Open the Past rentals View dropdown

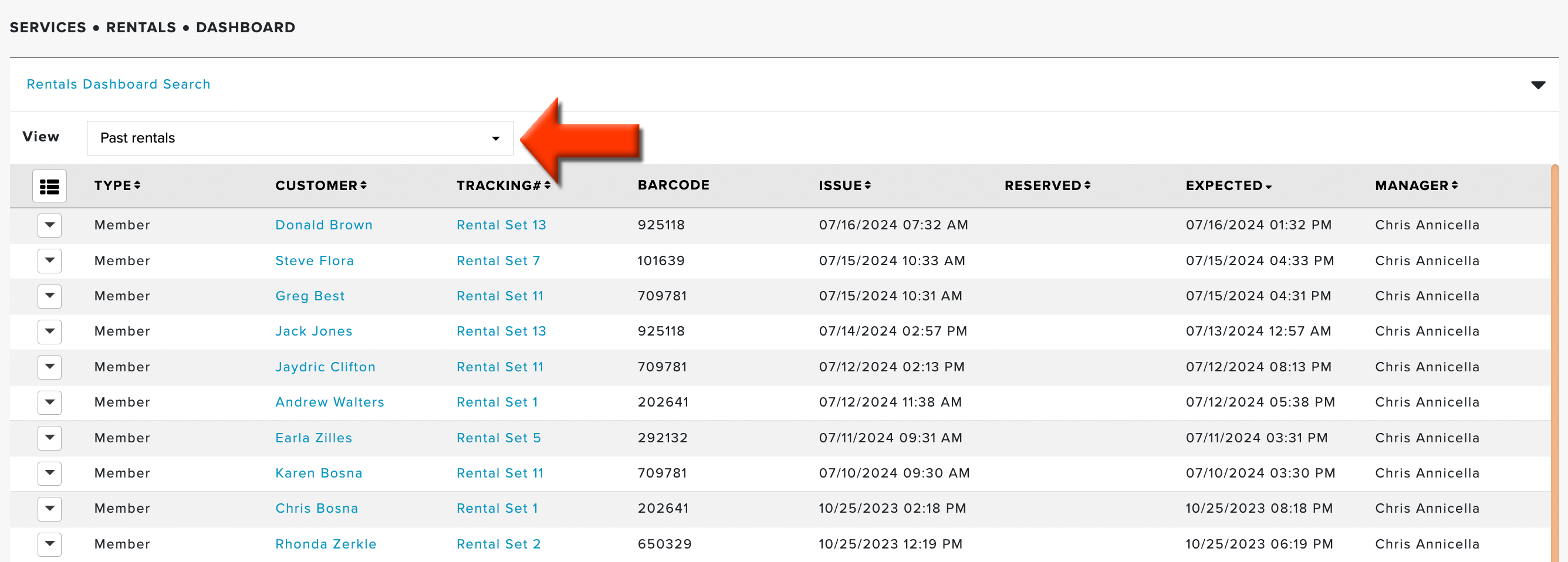pyautogui.click(x=299, y=138)
